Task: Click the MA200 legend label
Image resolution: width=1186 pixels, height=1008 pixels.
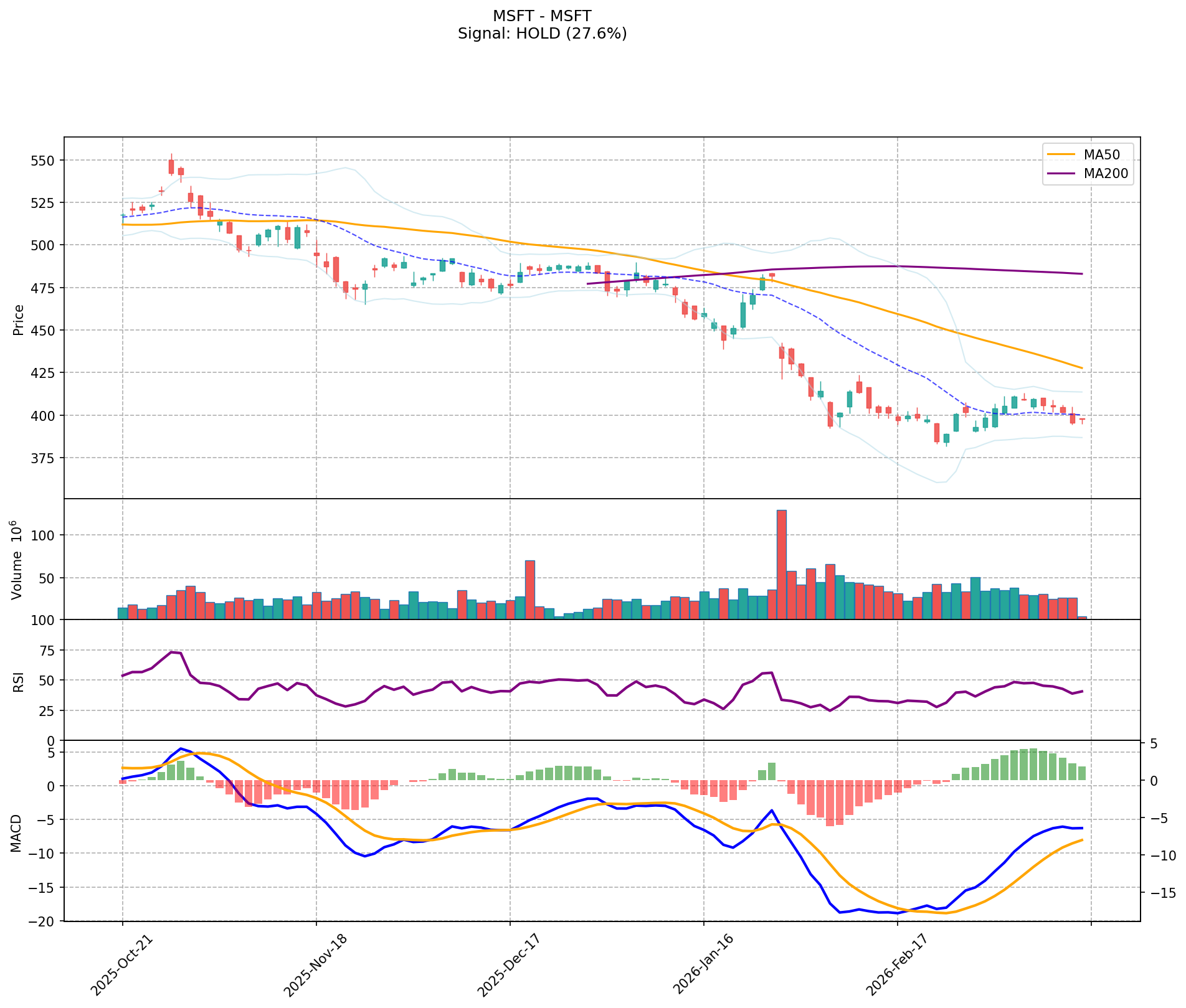Action: tap(1106, 174)
